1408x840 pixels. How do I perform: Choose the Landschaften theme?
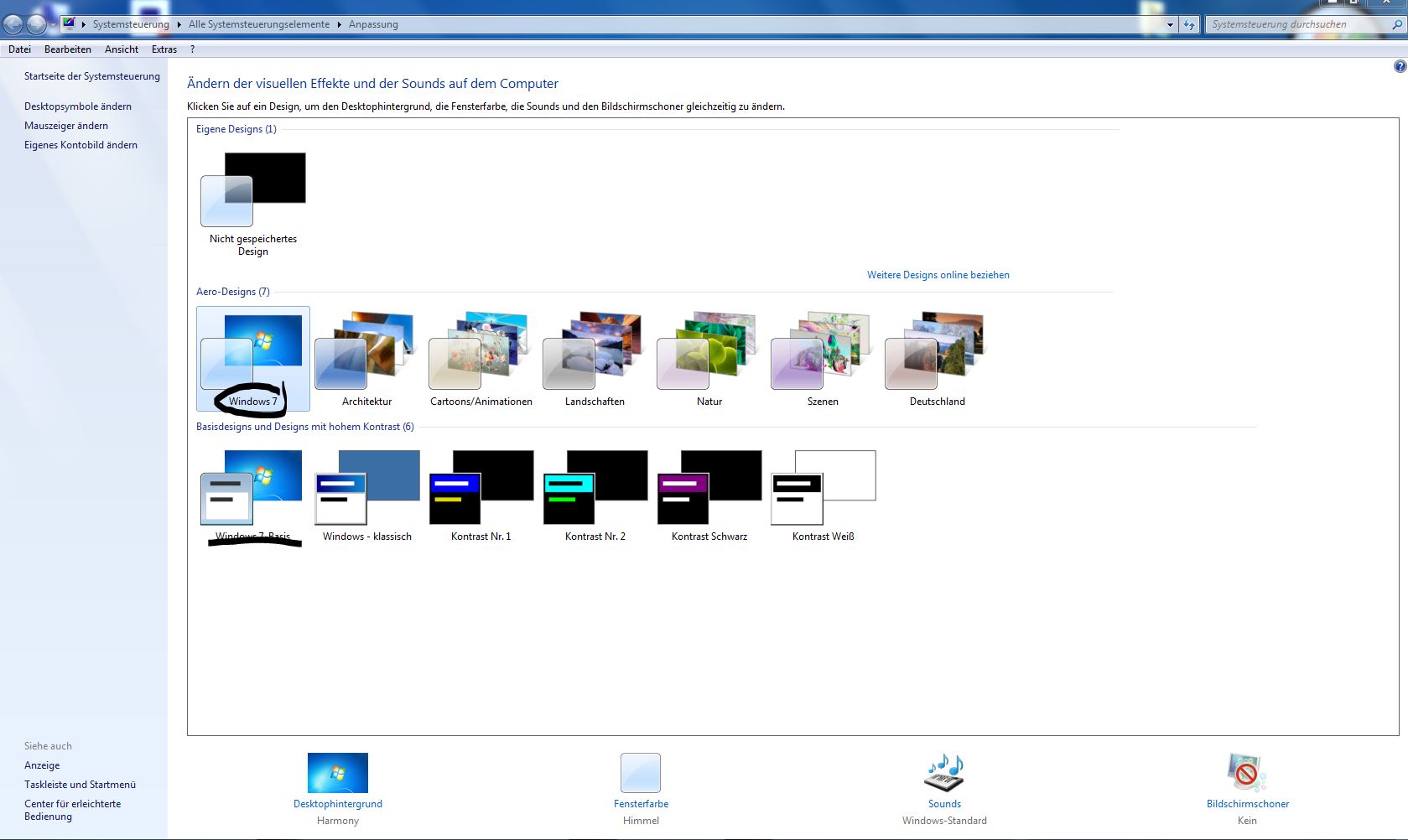[x=595, y=359]
